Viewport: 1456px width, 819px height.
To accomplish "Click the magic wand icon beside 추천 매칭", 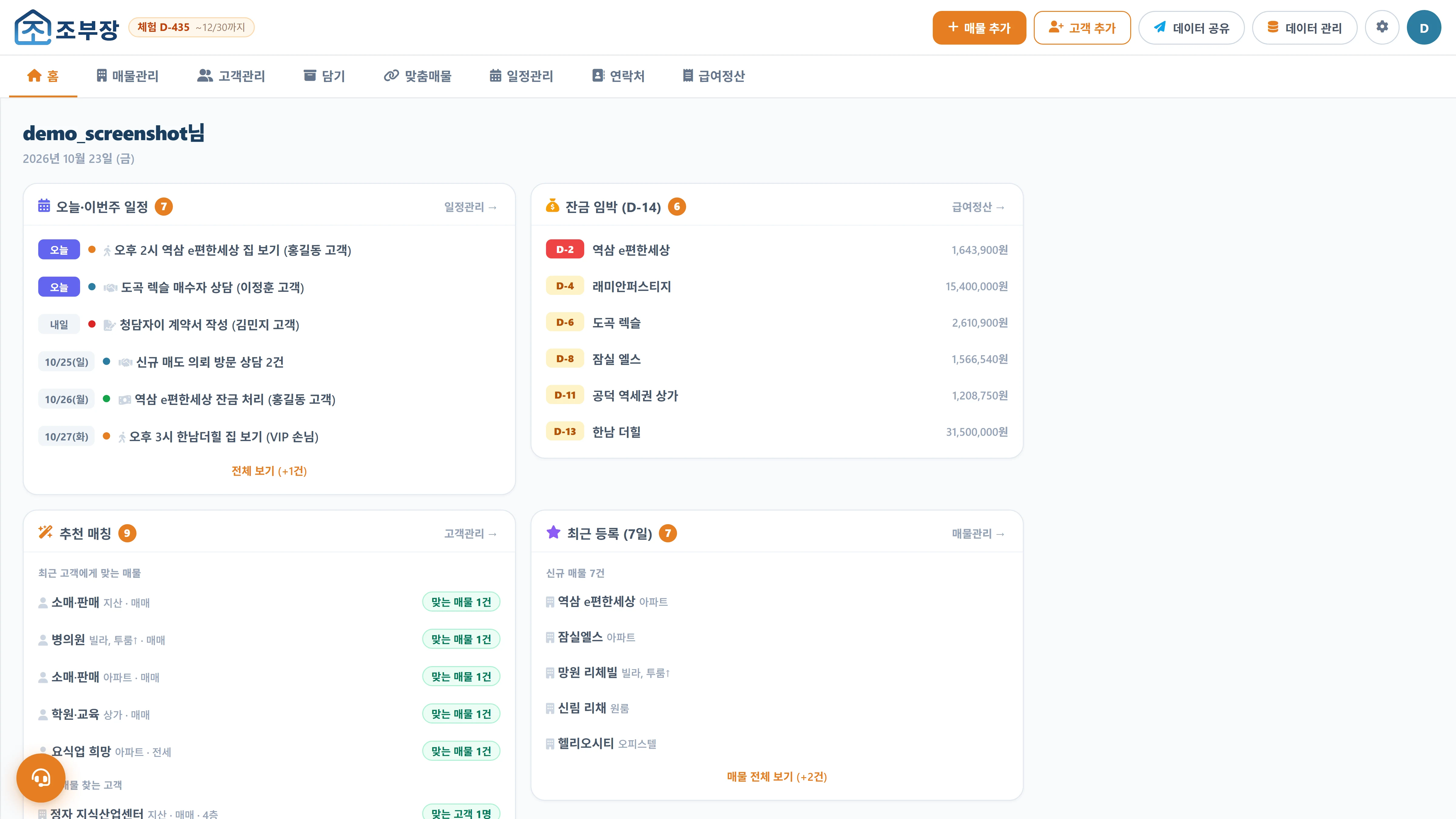I will click(x=45, y=532).
